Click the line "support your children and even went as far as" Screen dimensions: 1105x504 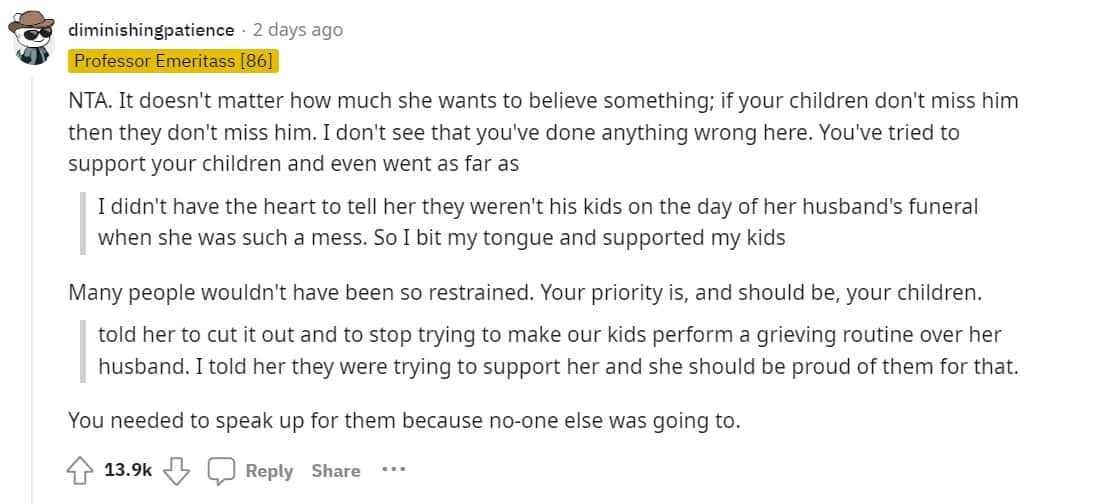tap(293, 162)
